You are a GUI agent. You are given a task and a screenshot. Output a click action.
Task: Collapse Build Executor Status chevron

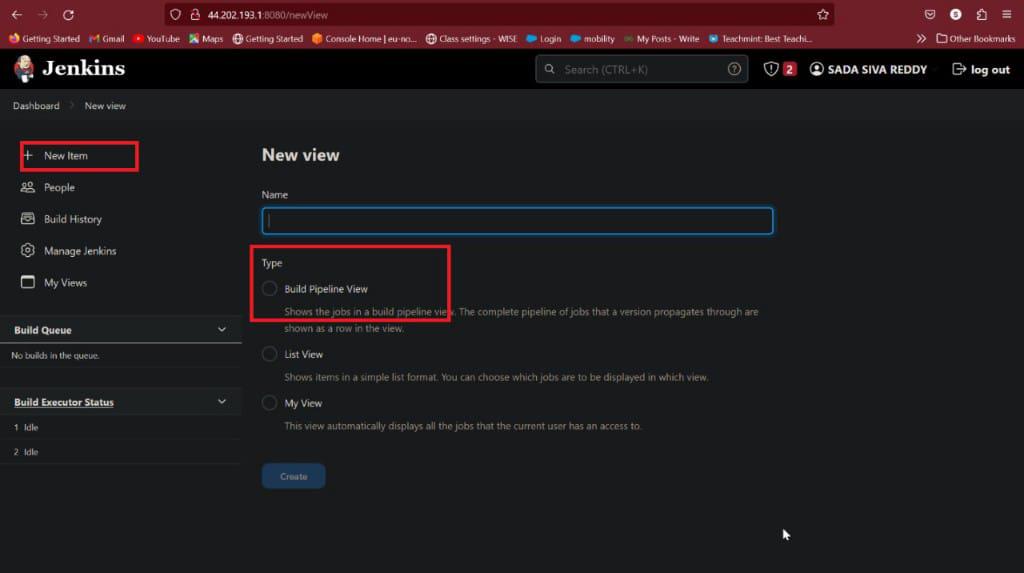(x=222, y=402)
